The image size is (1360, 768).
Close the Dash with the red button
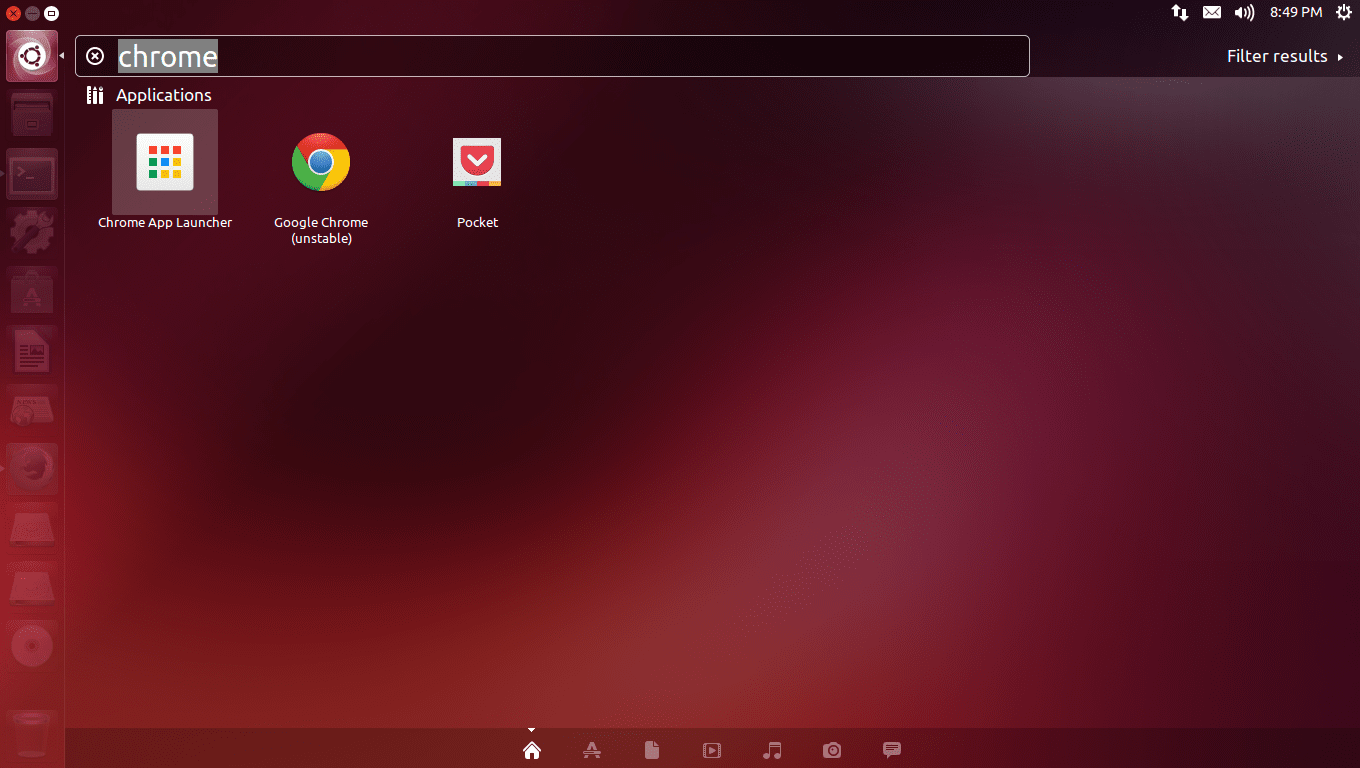click(13, 13)
